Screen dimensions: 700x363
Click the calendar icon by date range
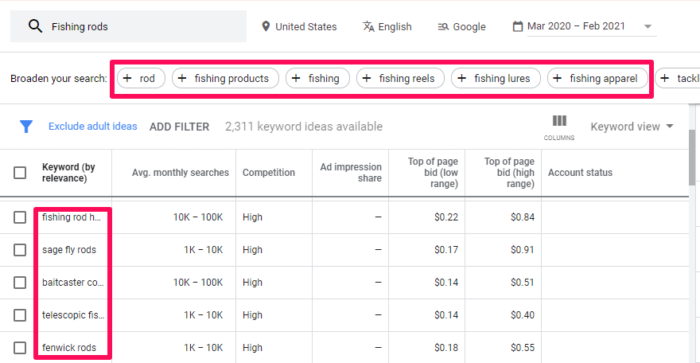click(517, 26)
